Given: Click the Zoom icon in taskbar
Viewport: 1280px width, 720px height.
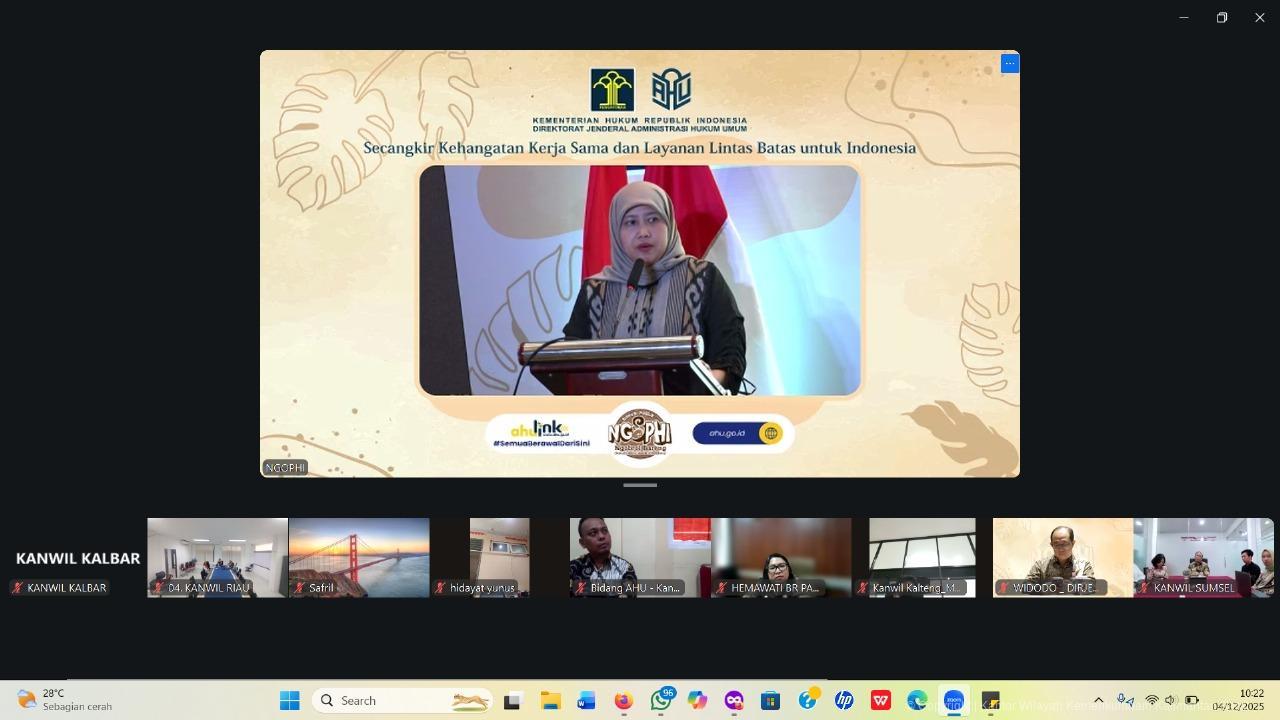Looking at the screenshot, I should 954,701.
